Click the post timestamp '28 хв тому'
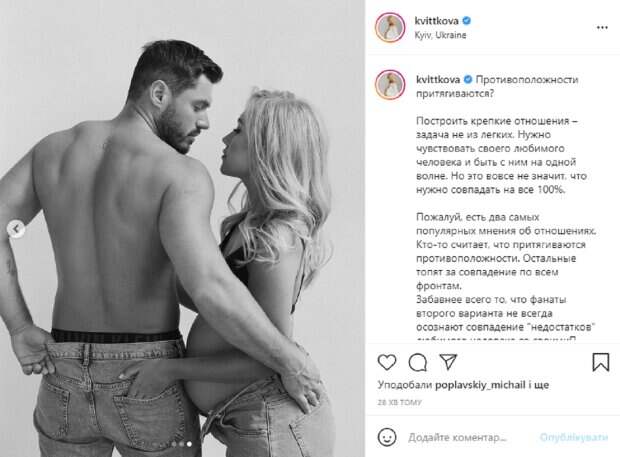620x457 pixels. [x=399, y=402]
